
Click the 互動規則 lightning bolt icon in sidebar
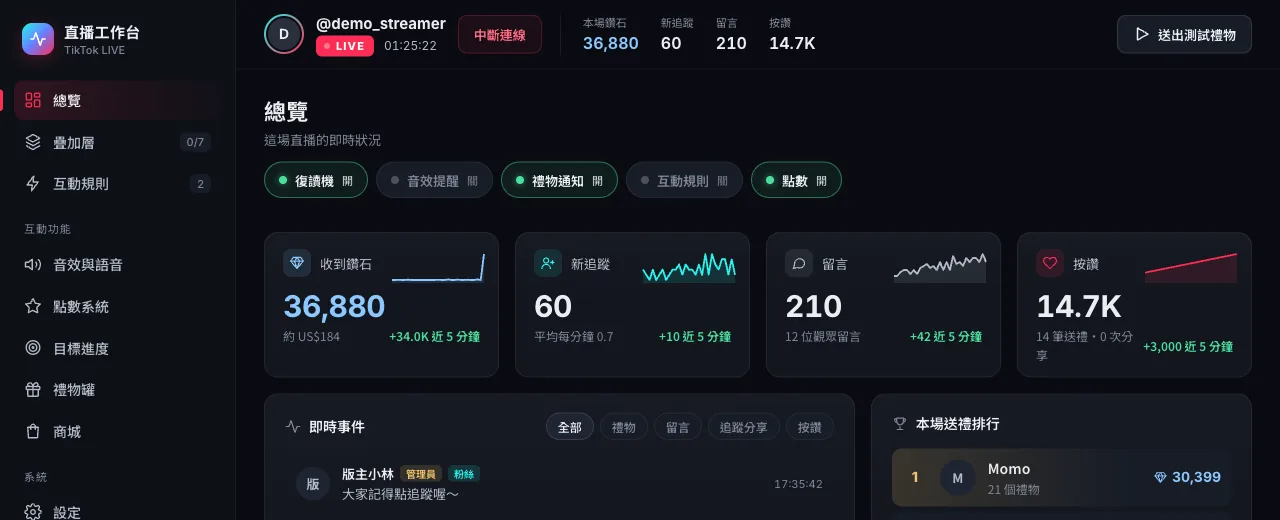tap(33, 184)
